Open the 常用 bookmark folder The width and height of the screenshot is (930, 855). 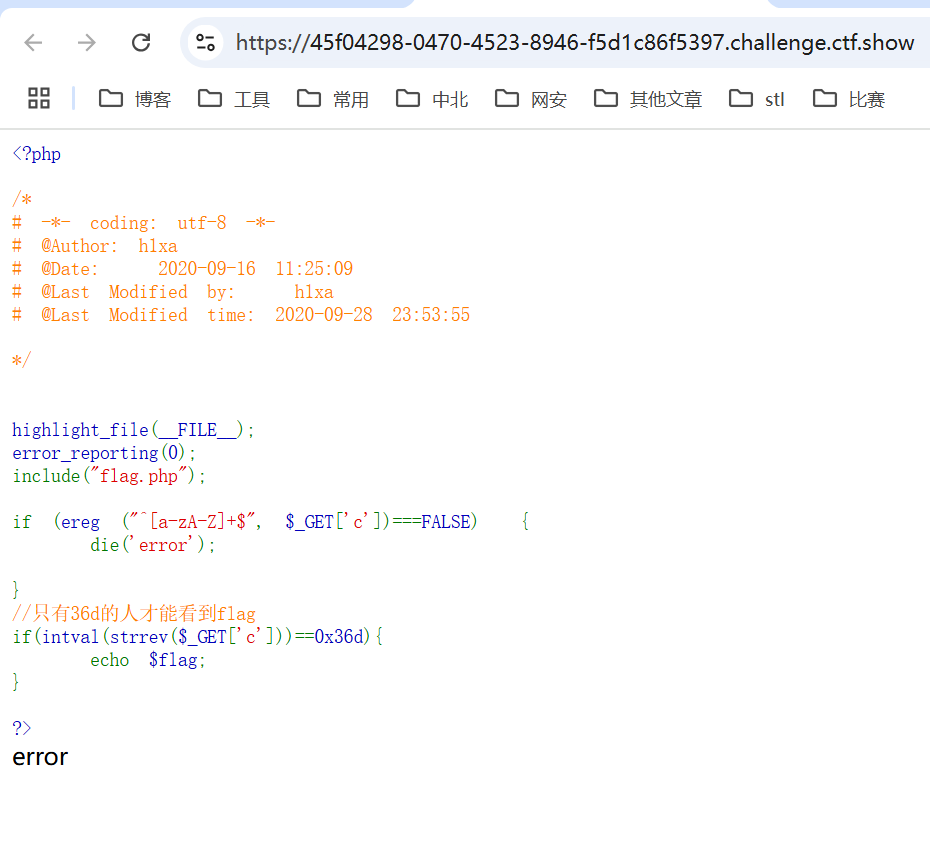point(333,99)
